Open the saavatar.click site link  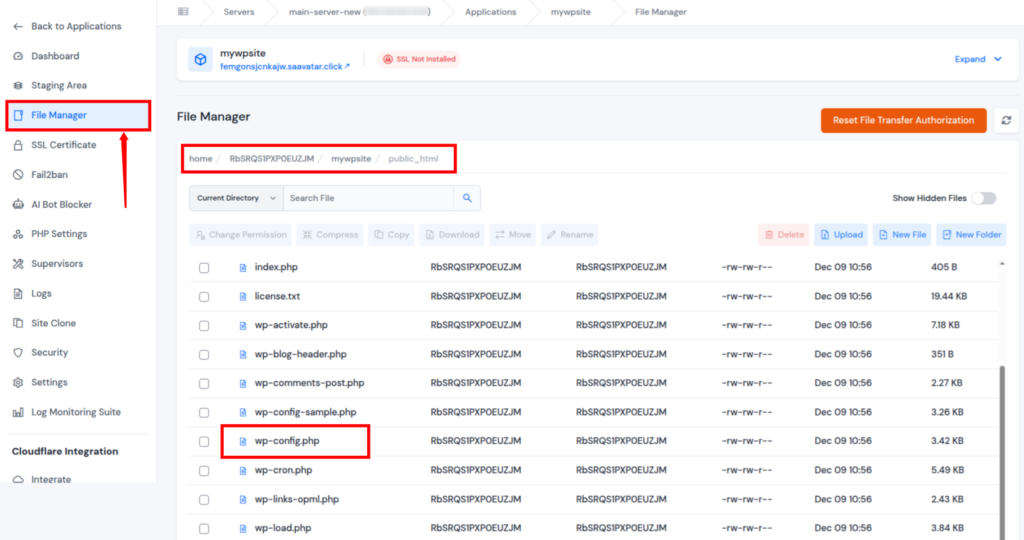click(x=284, y=67)
